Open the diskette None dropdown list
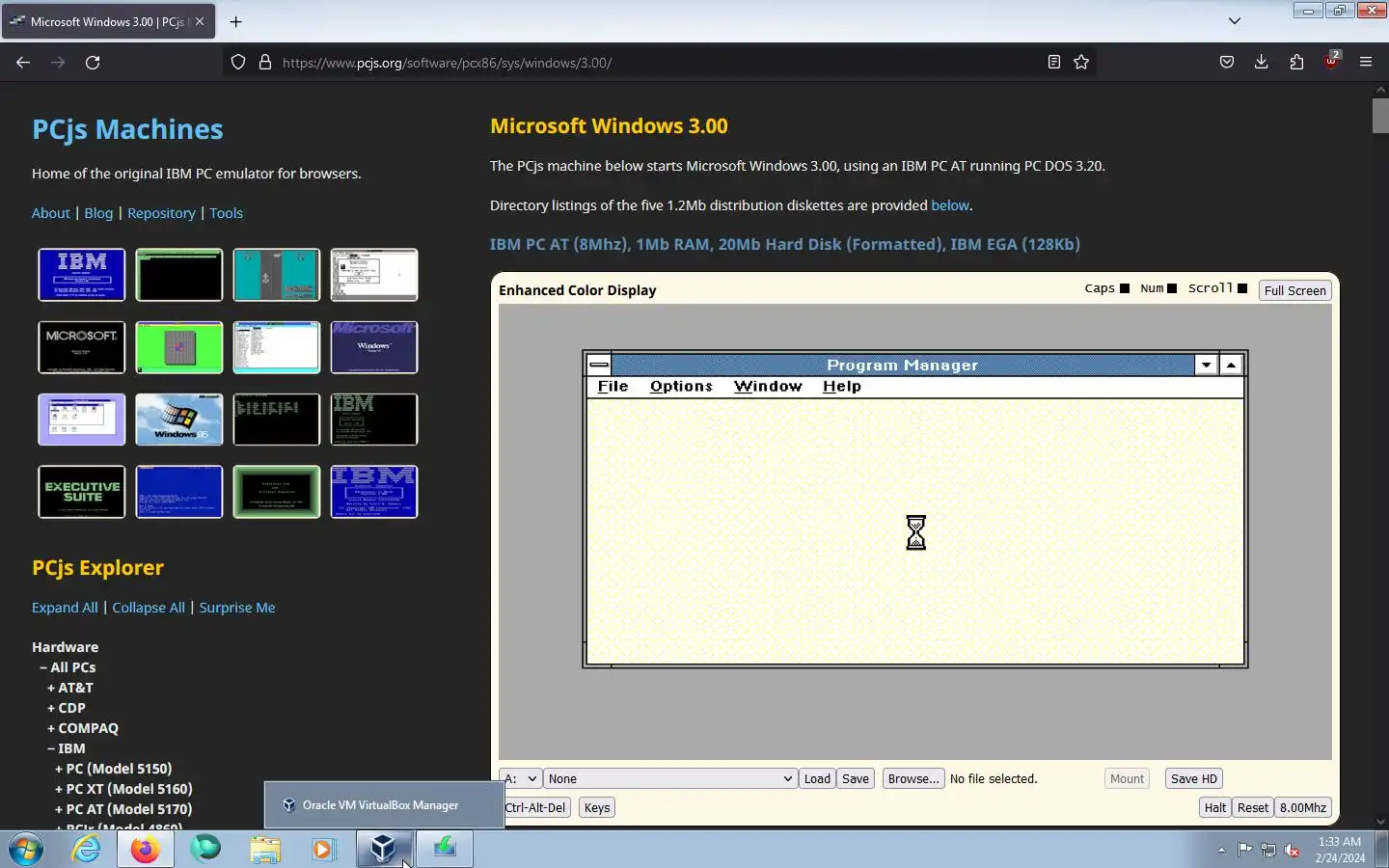Screen dimensions: 1389x868 coord(670,778)
